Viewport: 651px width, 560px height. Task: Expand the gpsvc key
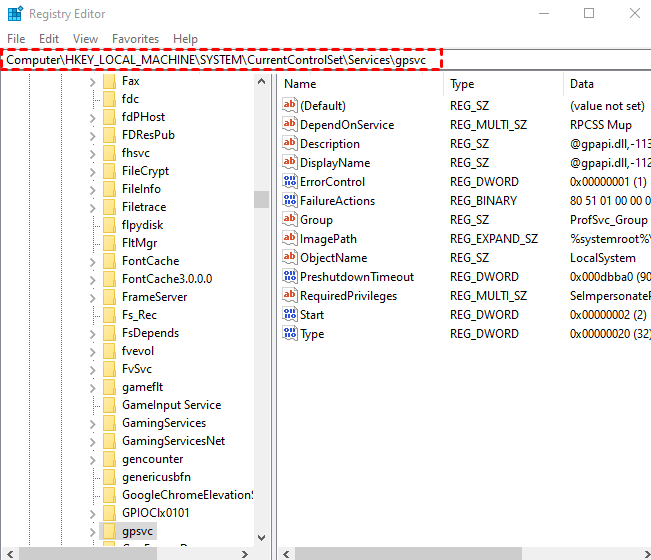pyautogui.click(x=93, y=532)
